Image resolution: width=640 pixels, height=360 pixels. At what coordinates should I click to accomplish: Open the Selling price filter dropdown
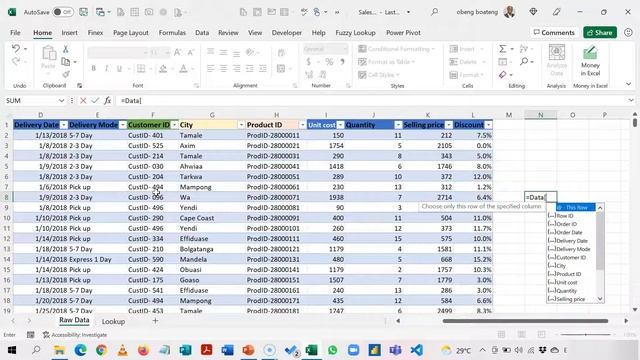pos(449,125)
